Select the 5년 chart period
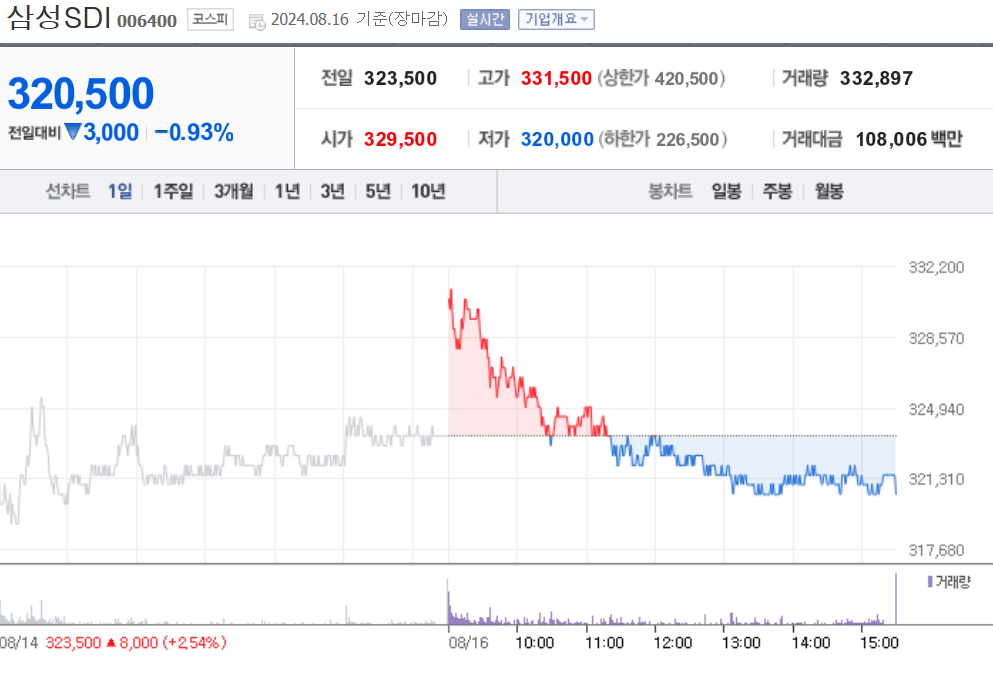 click(x=378, y=191)
